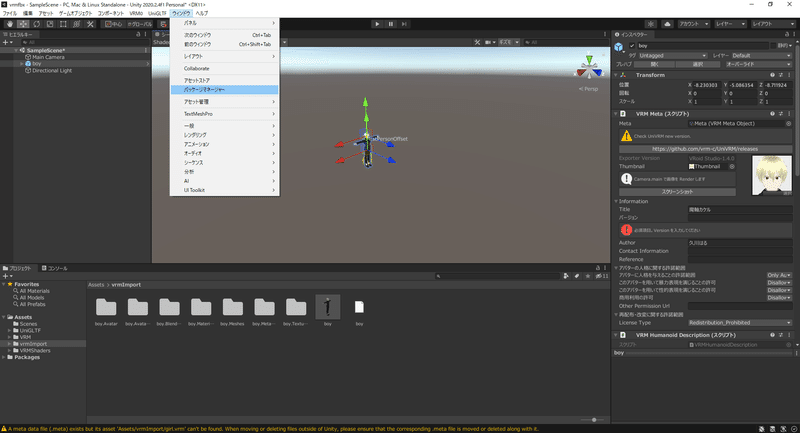The image size is (800, 433).
Task: Open the Account dropdown
Action: (x=693, y=24)
